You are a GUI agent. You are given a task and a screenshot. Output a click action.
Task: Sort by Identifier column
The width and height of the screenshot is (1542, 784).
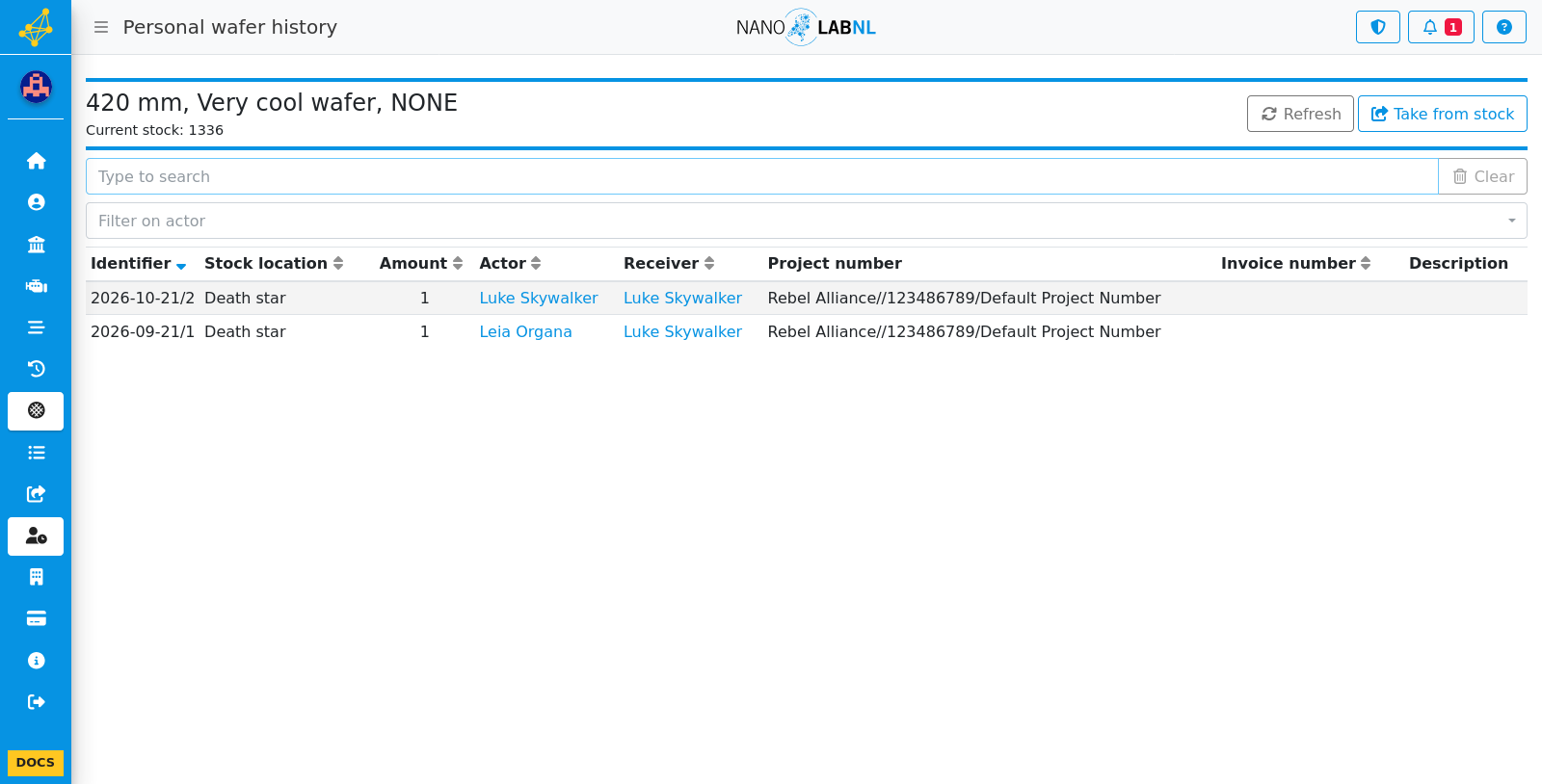pyautogui.click(x=138, y=264)
